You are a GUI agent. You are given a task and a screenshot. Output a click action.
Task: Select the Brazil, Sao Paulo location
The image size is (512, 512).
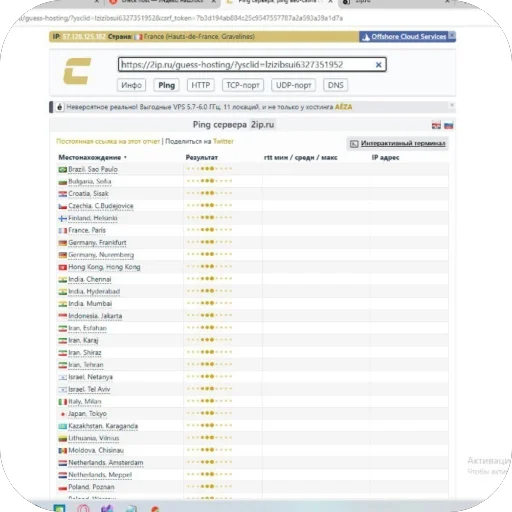coord(93,169)
